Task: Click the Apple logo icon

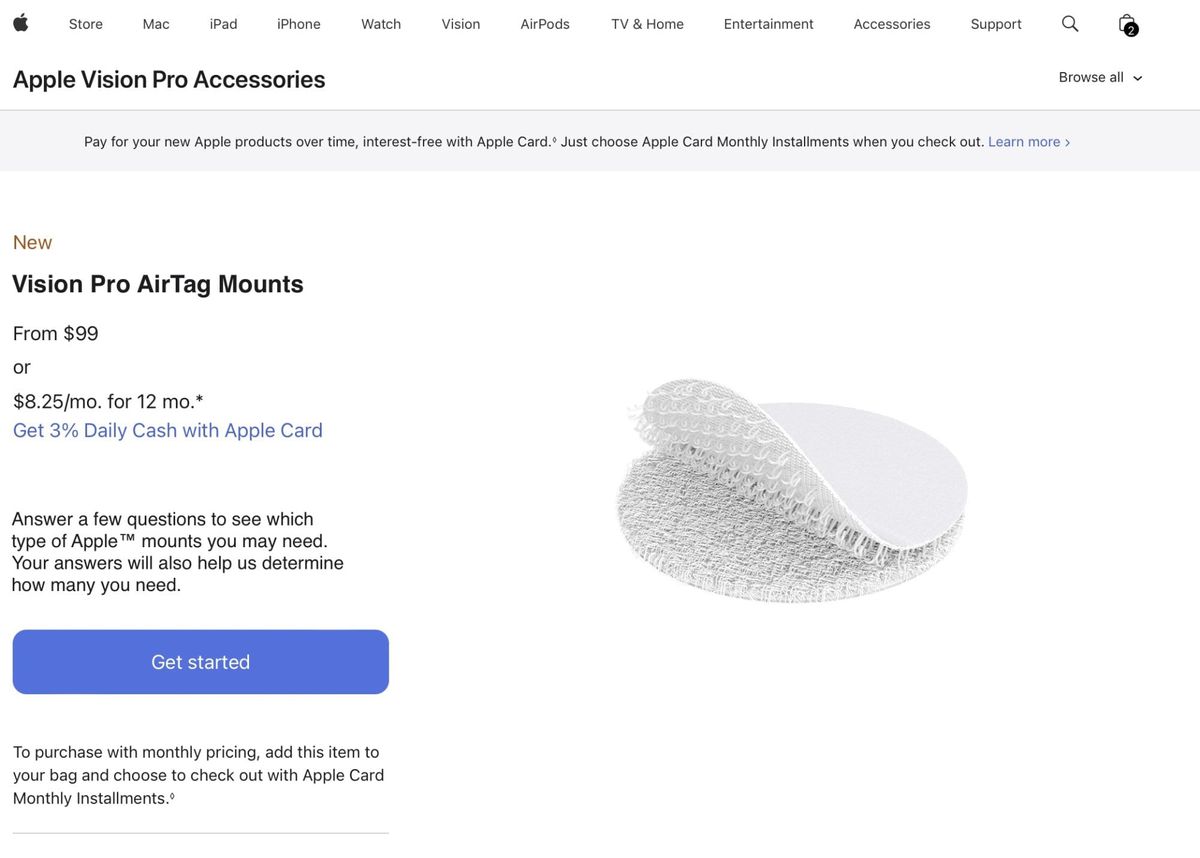Action: (20, 23)
